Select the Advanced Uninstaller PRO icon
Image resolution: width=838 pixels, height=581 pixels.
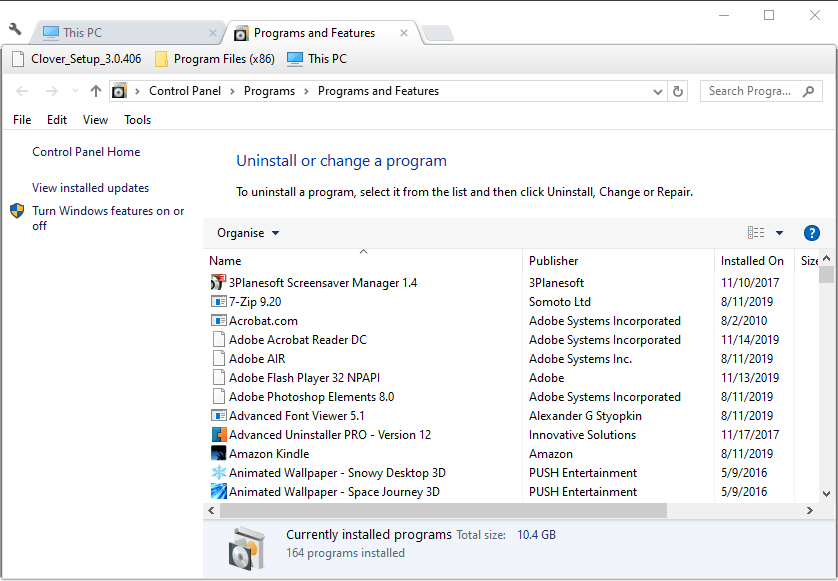tap(219, 435)
